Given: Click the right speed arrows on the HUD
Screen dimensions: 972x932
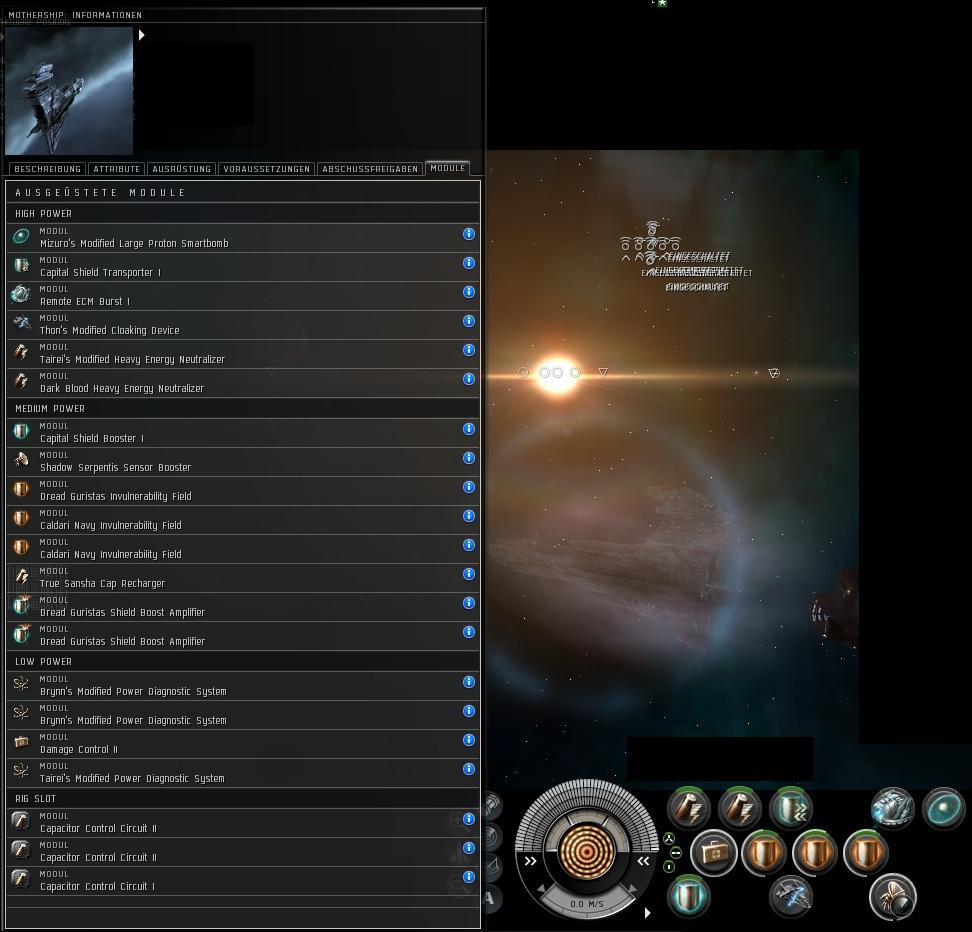Looking at the screenshot, I should 643,861.
